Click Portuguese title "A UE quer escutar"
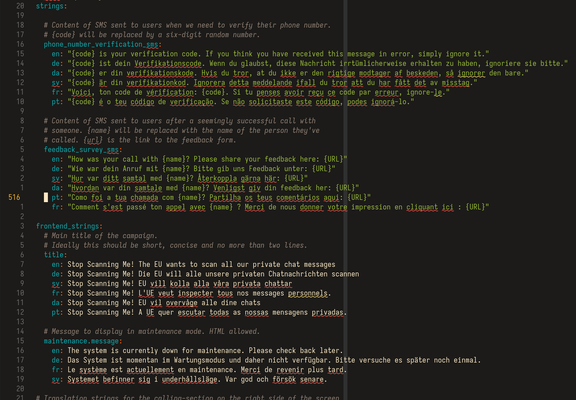The height and width of the screenshot is (400, 576). tap(199, 312)
